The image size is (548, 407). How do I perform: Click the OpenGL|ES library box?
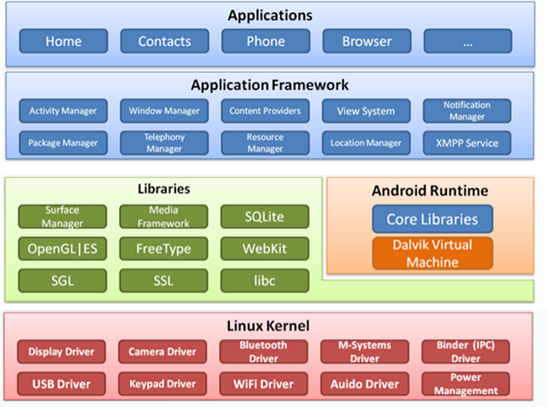(63, 249)
